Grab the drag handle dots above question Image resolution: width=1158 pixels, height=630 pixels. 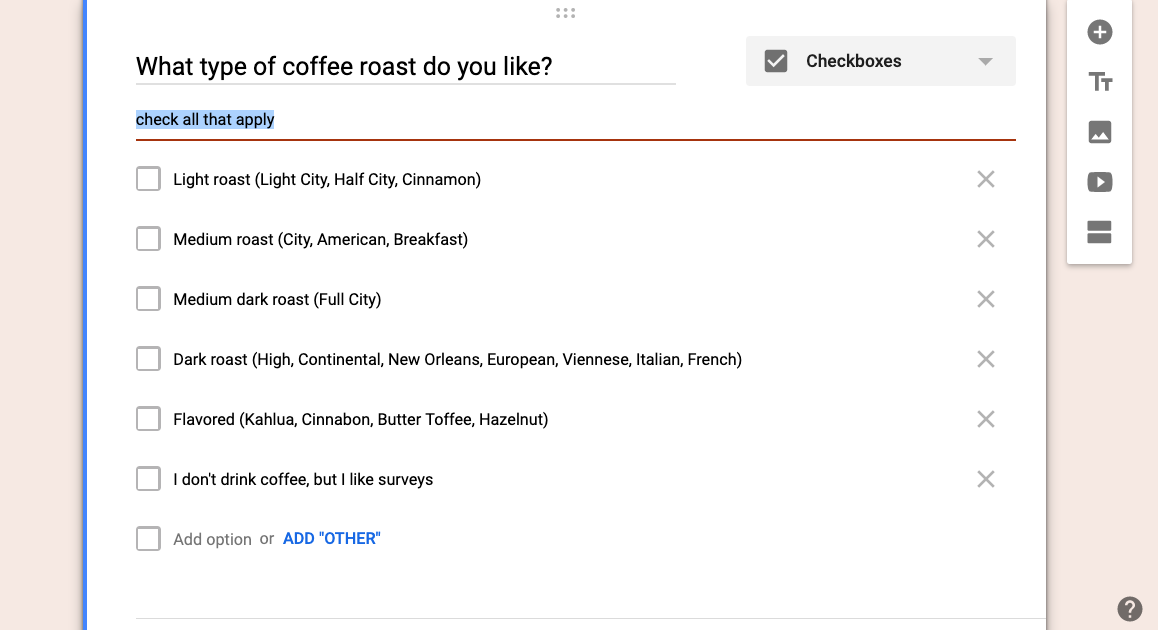(x=565, y=13)
